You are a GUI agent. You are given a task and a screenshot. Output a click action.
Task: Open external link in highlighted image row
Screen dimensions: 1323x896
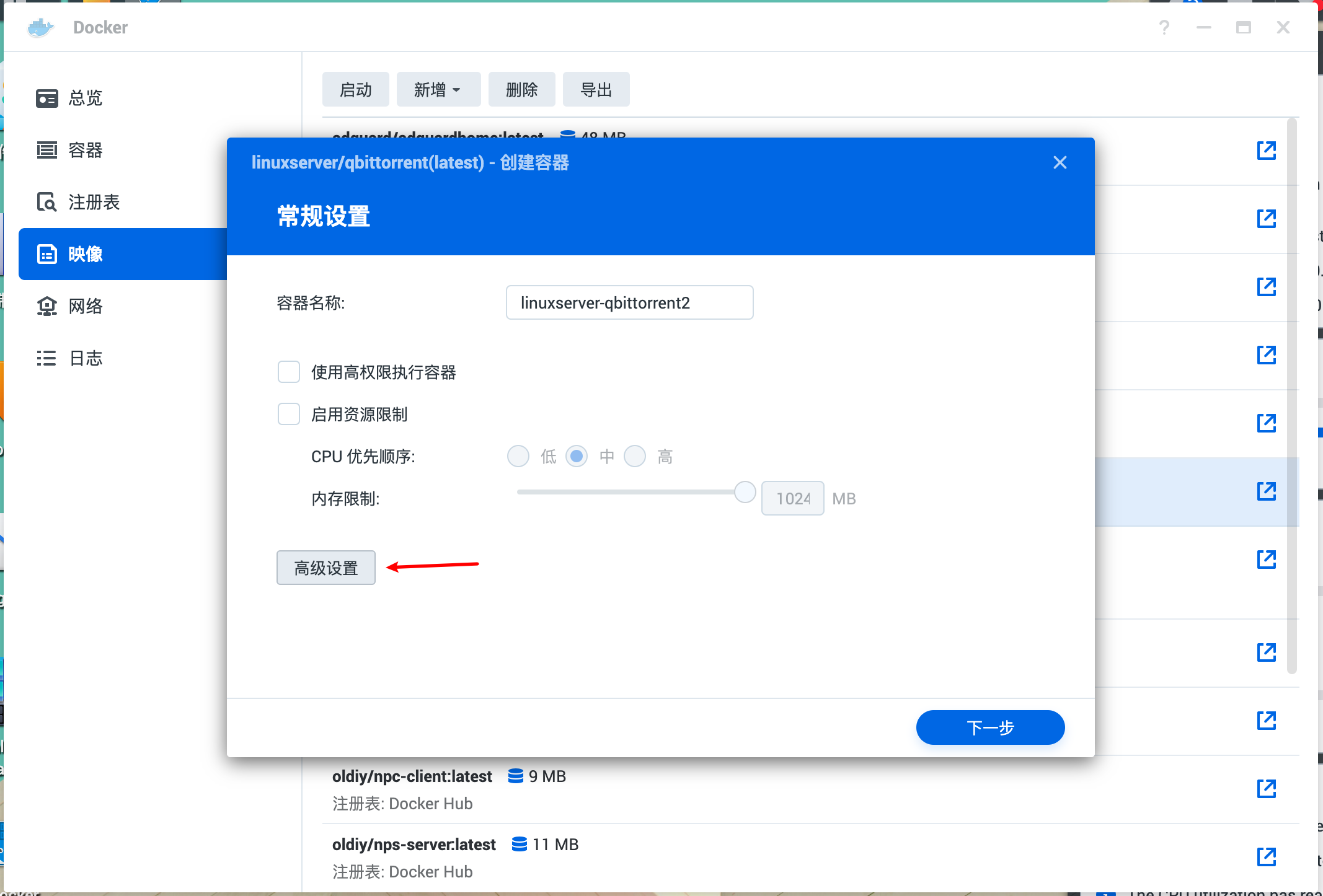pyautogui.click(x=1266, y=491)
